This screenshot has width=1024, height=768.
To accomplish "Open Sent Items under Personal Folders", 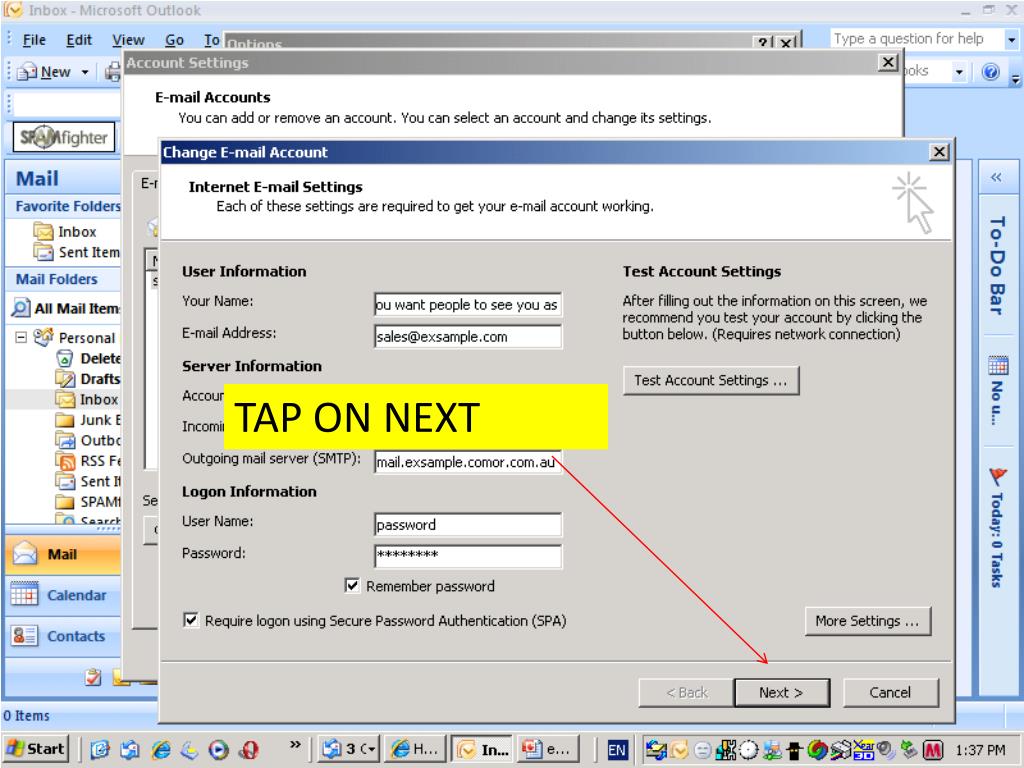I will 88,481.
